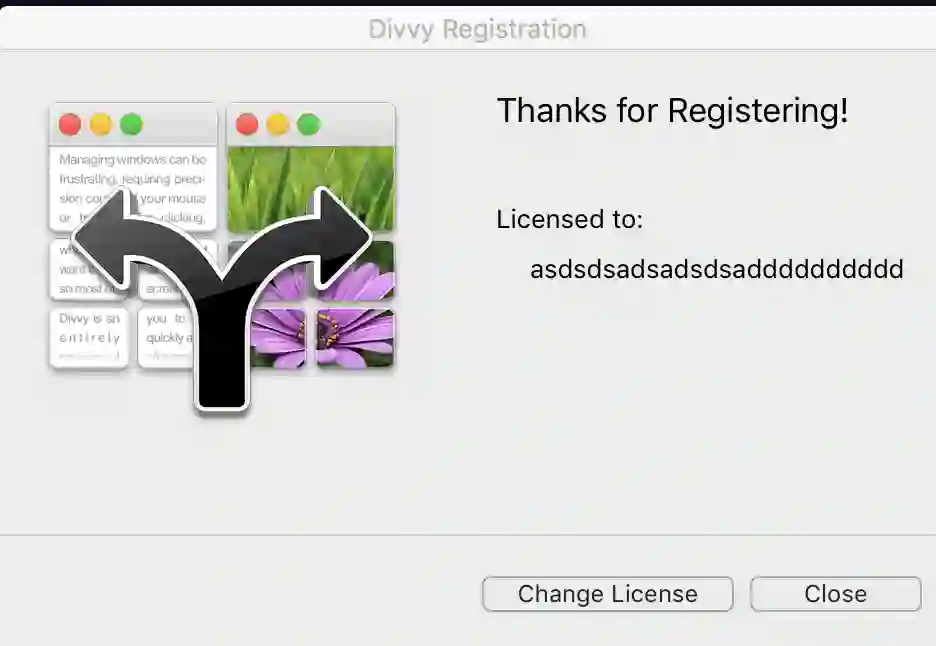Click green dot on logo's photo window
This screenshot has height=646, width=936.
[x=308, y=125]
